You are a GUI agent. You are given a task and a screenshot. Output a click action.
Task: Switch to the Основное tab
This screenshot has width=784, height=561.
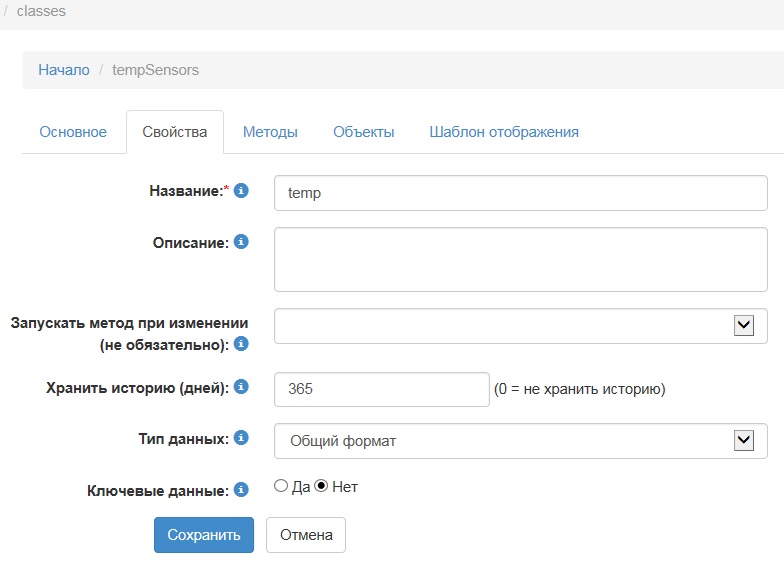coord(73,132)
